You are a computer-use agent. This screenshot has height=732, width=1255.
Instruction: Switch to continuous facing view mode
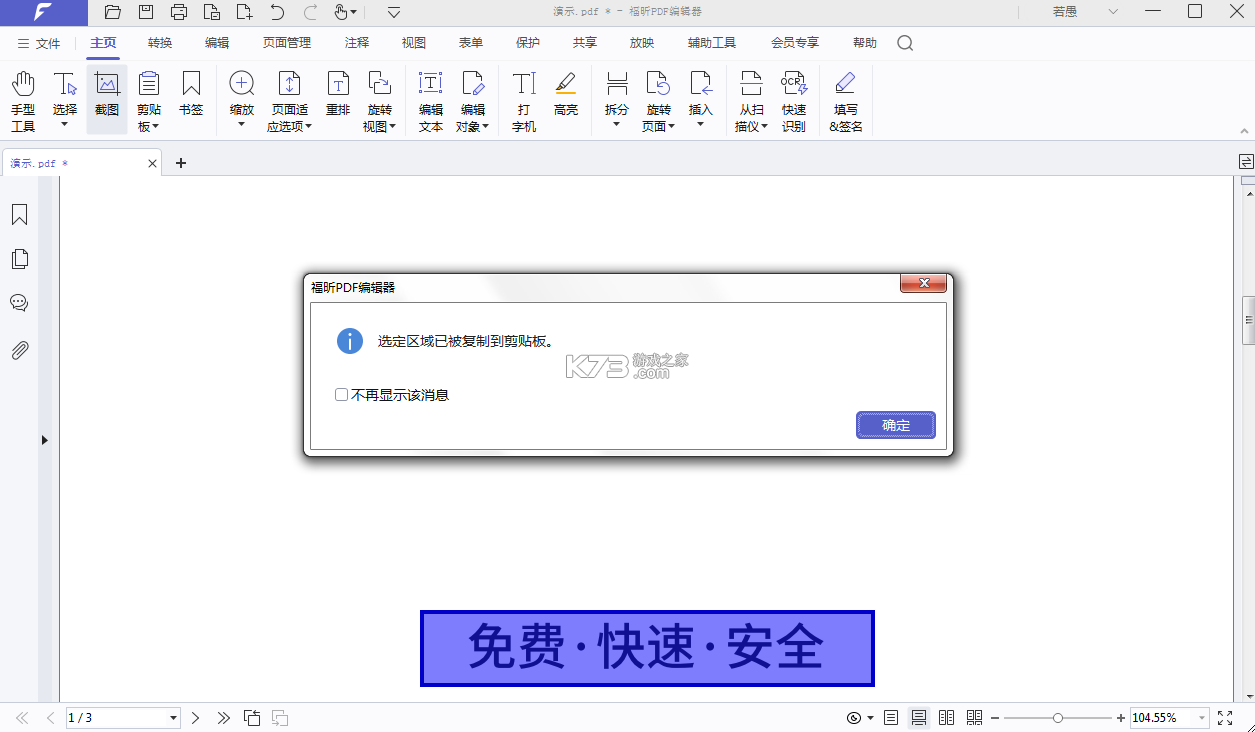[x=974, y=718]
